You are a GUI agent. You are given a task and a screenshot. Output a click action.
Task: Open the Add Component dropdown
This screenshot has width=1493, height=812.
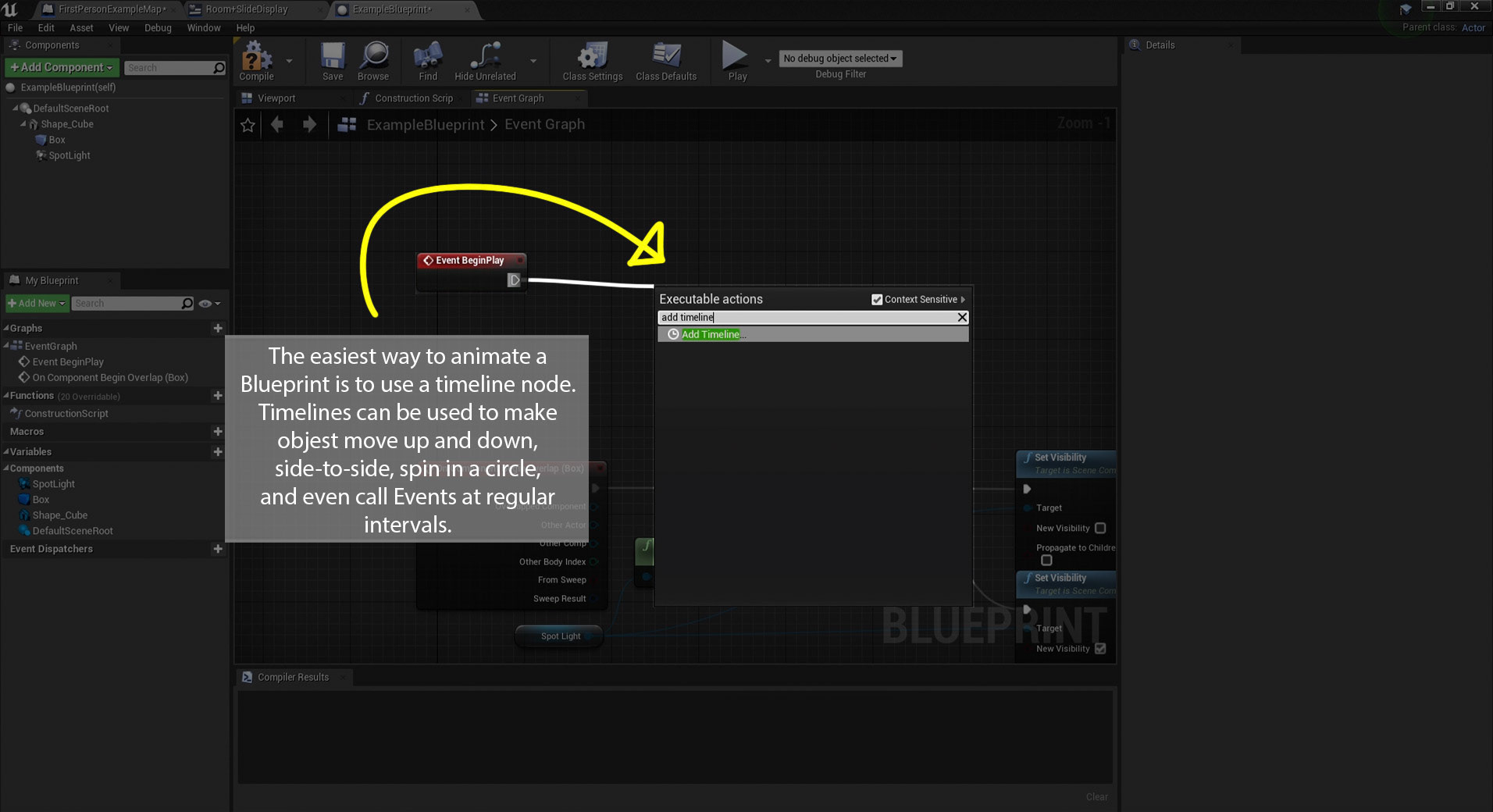point(62,68)
